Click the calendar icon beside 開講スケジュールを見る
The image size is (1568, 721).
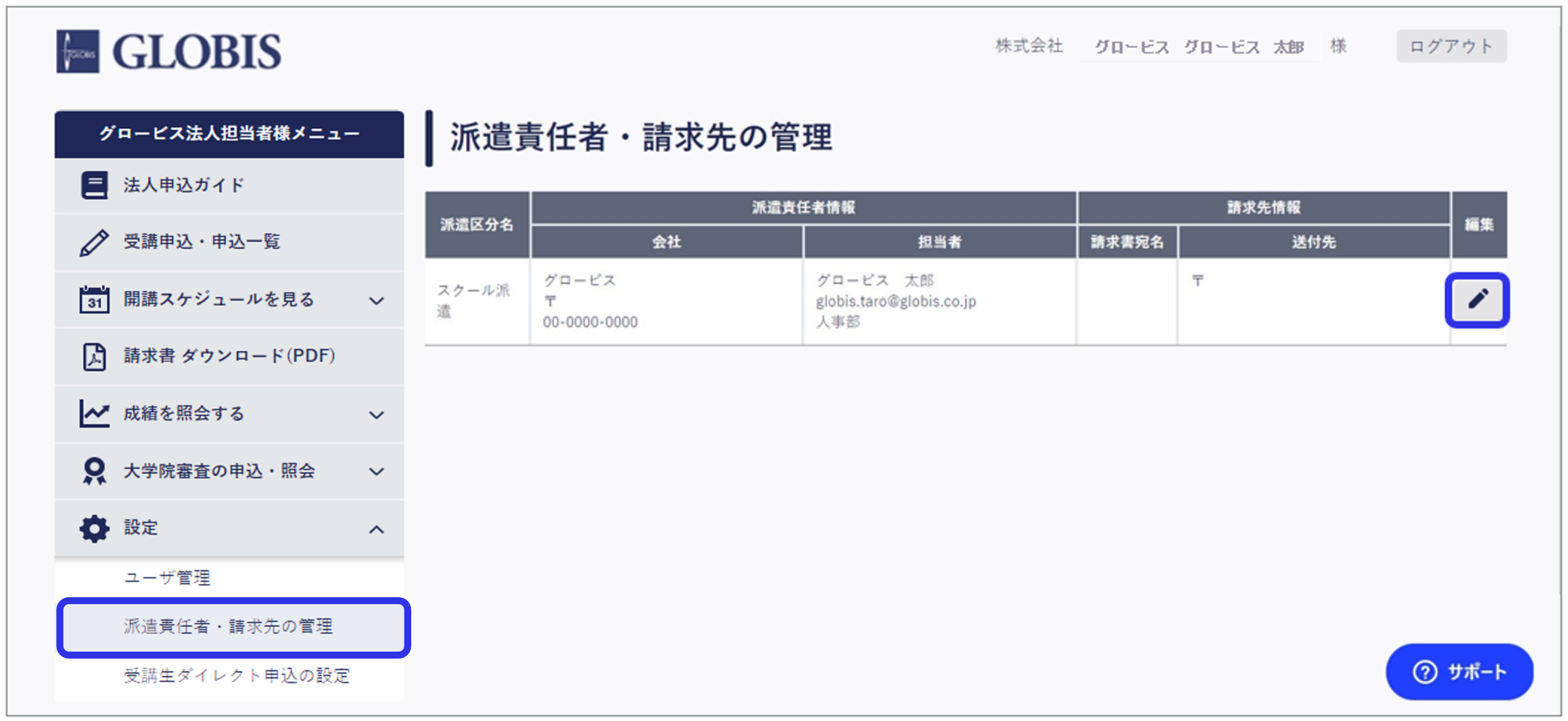[94, 300]
